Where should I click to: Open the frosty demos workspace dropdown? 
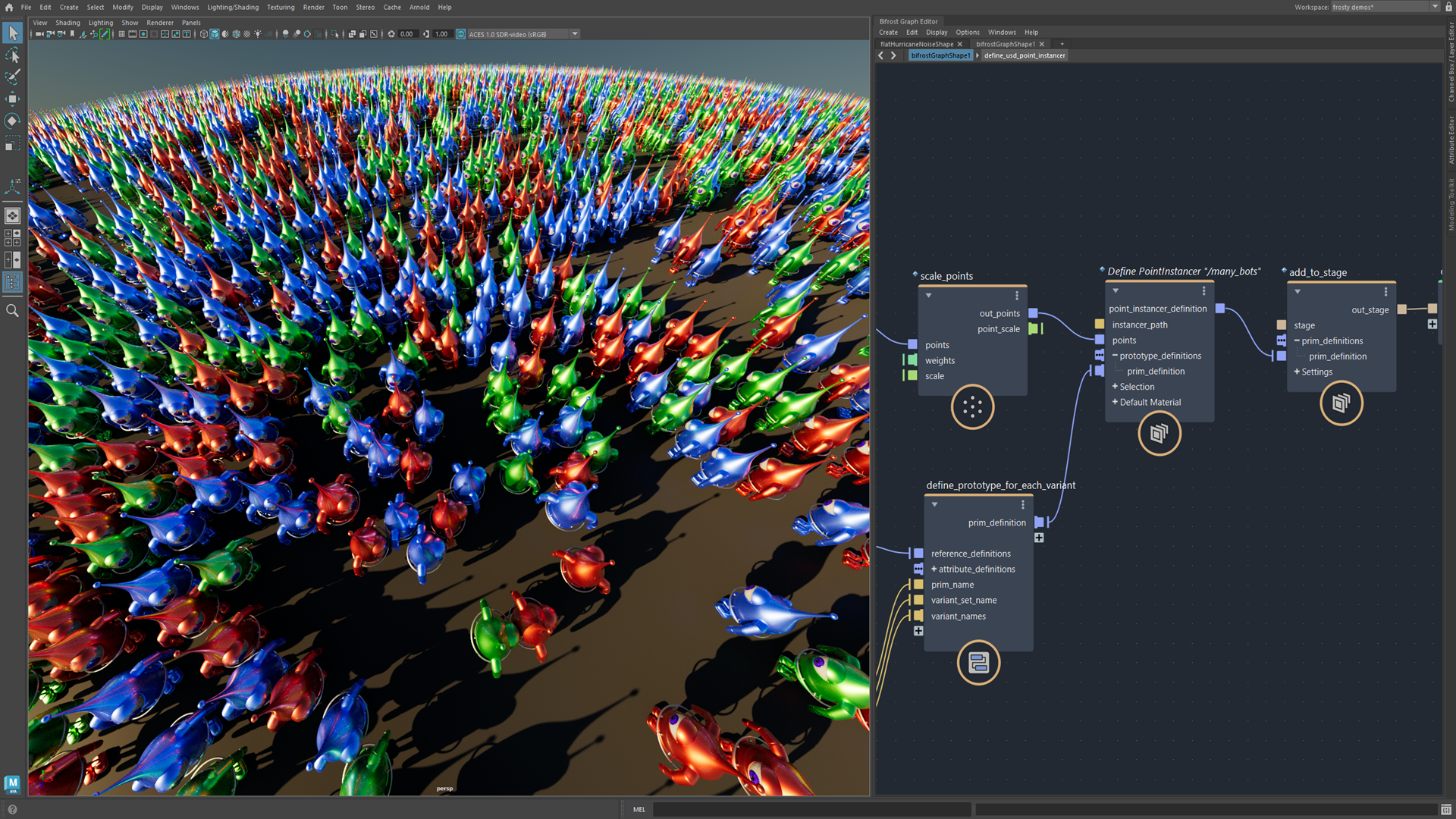[x=1433, y=7]
